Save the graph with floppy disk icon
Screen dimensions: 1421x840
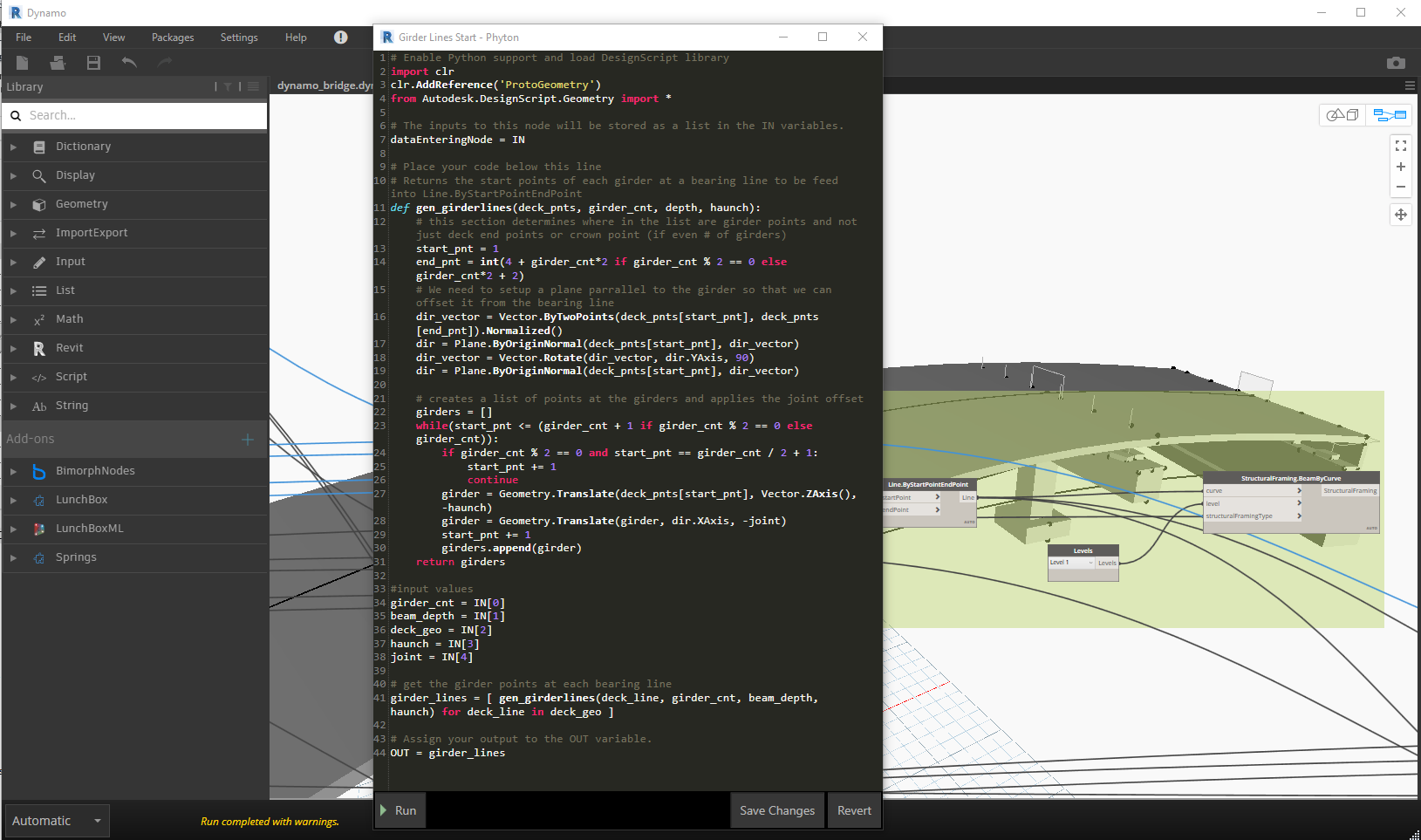tap(93, 63)
